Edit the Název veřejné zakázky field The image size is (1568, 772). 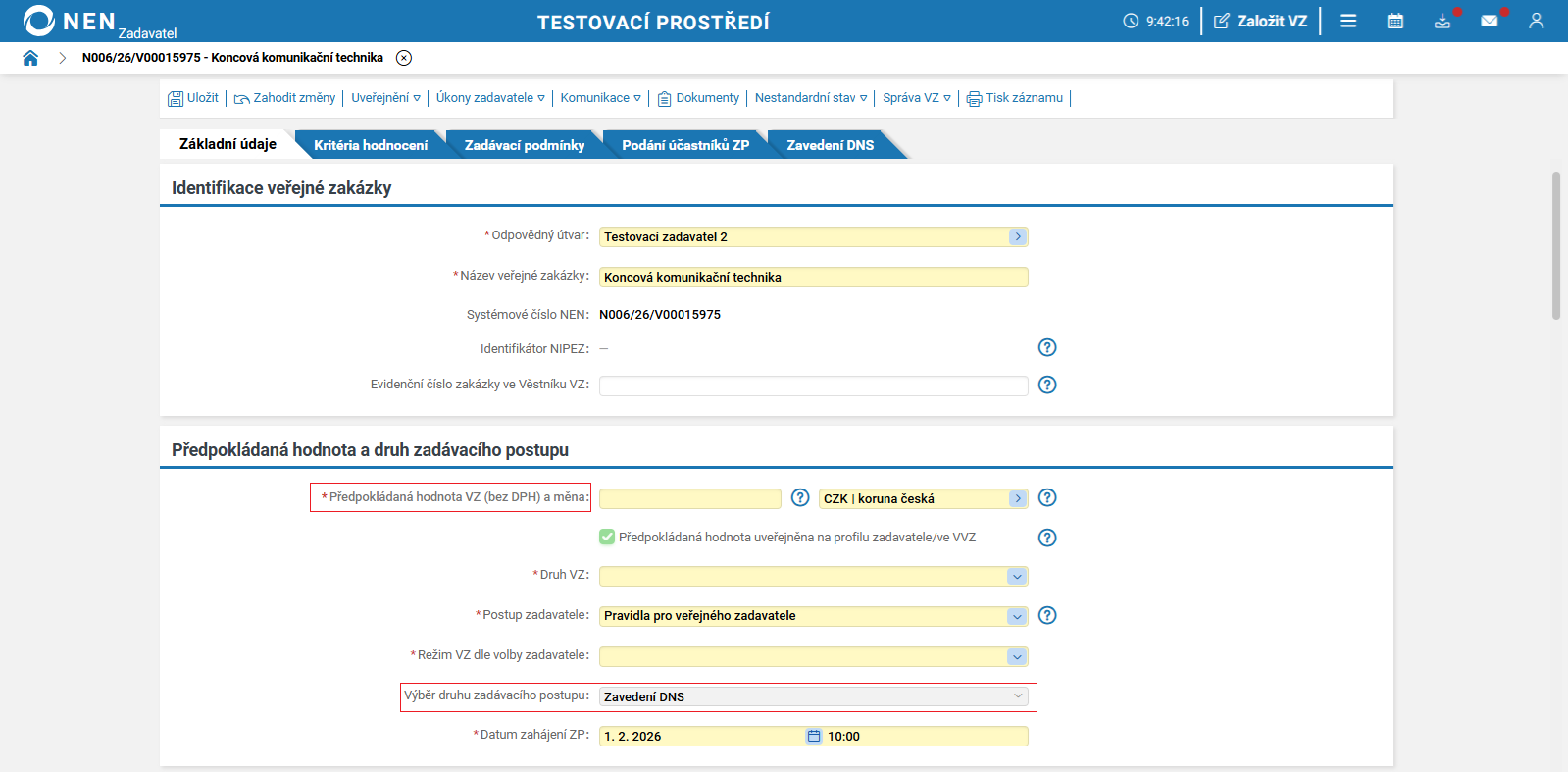[813, 277]
